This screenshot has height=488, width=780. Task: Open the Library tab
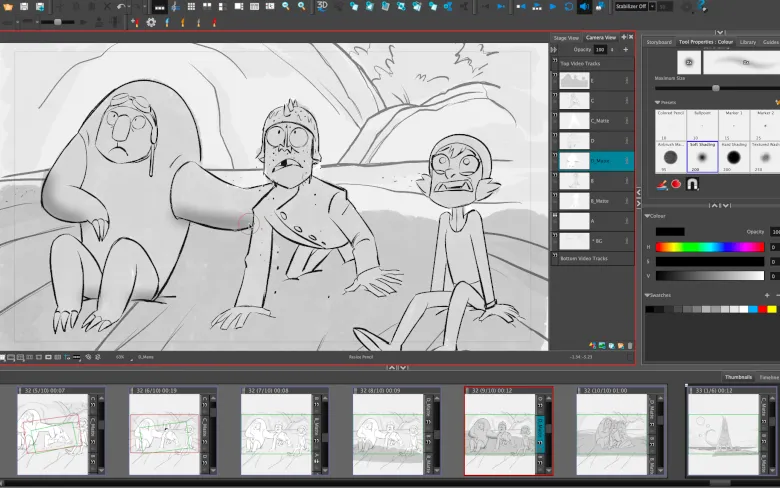pos(748,42)
